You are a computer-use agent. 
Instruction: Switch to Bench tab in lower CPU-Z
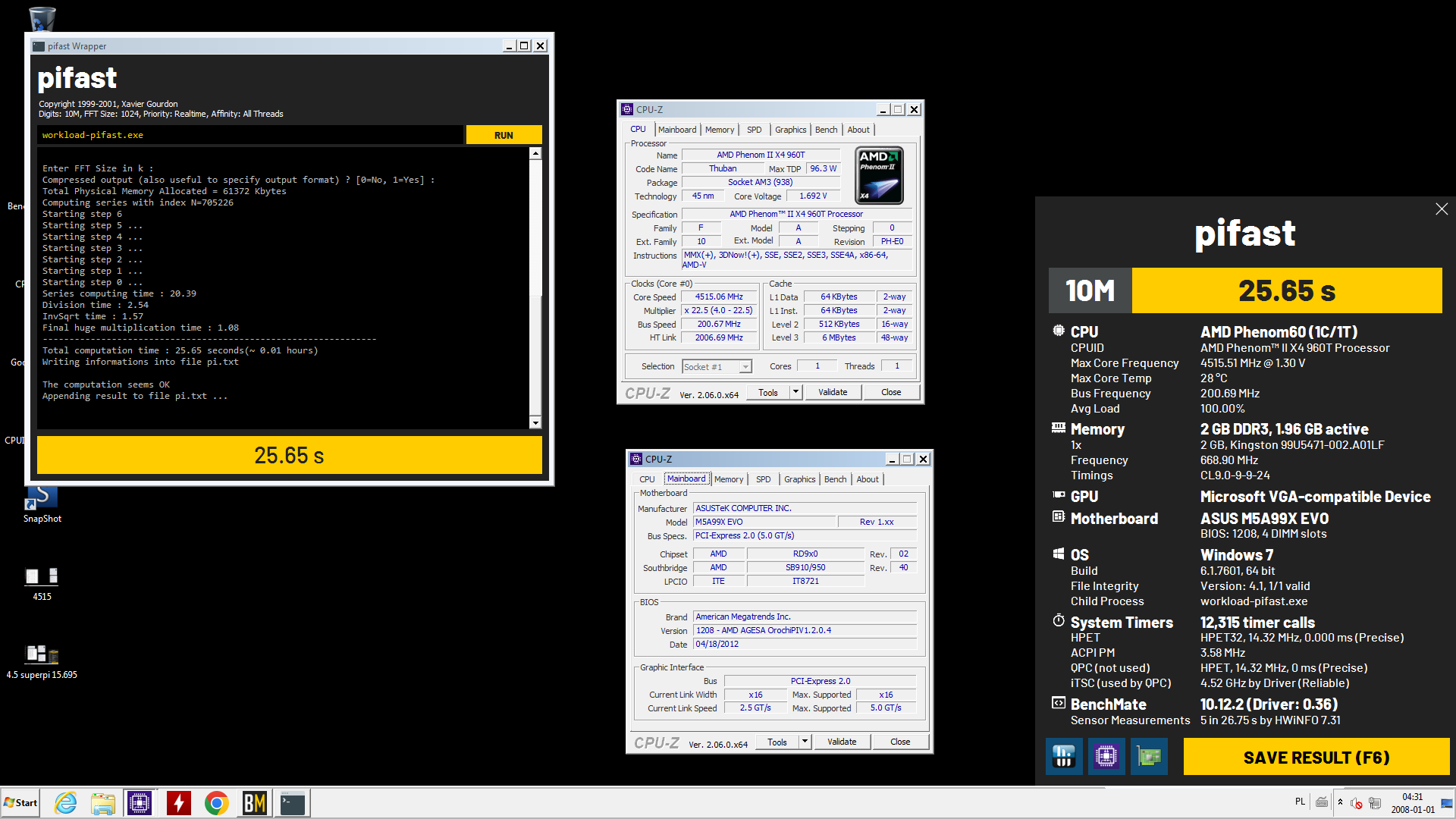pyautogui.click(x=836, y=479)
